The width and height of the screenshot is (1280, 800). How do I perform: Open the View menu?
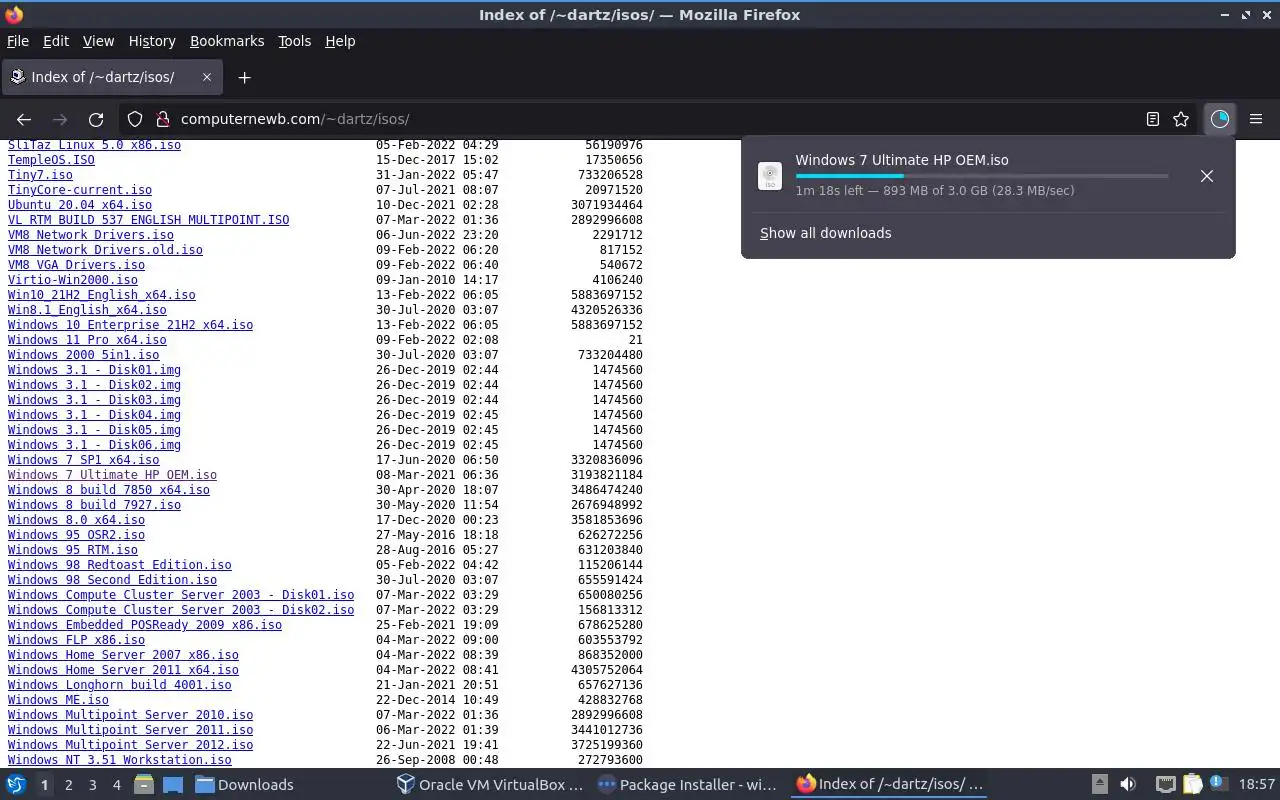tap(98, 41)
